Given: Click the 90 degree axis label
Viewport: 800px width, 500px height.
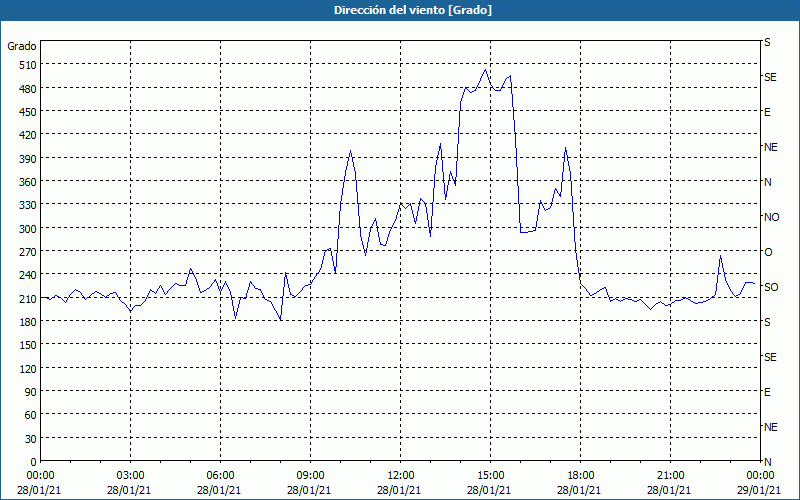Looking at the screenshot, I should click(x=31, y=392).
